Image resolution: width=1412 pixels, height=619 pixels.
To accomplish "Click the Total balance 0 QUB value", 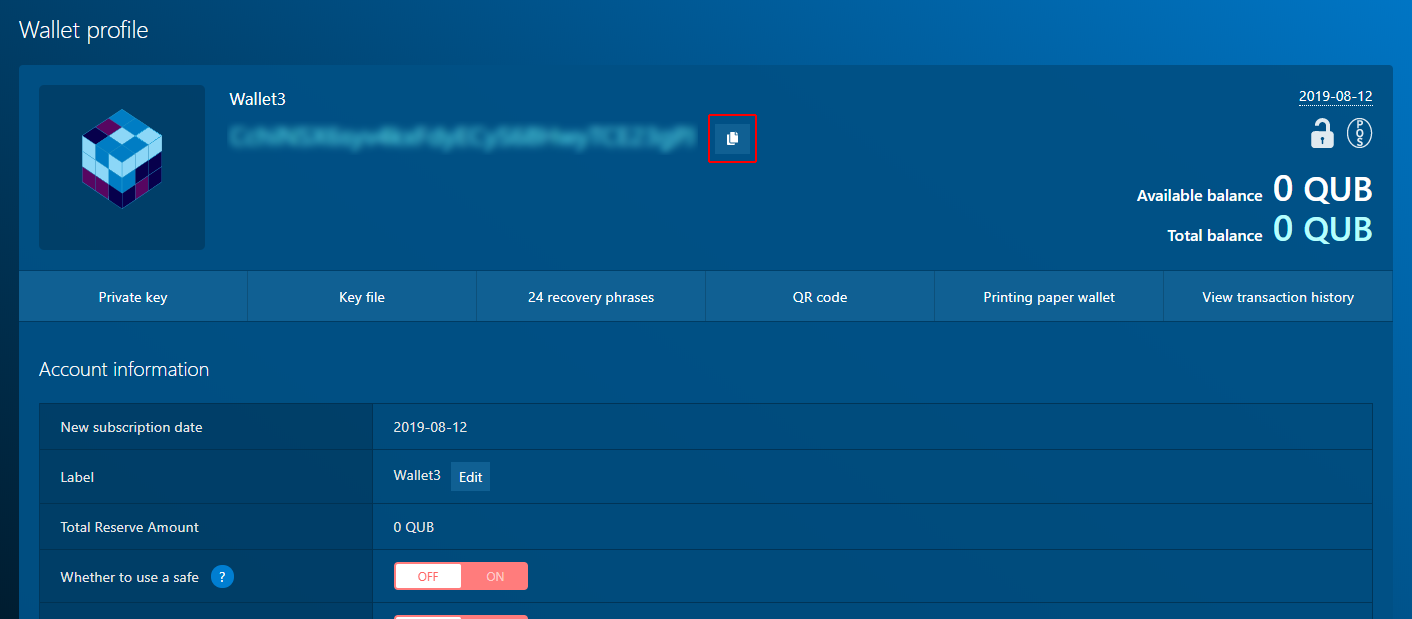I will click(1322, 229).
